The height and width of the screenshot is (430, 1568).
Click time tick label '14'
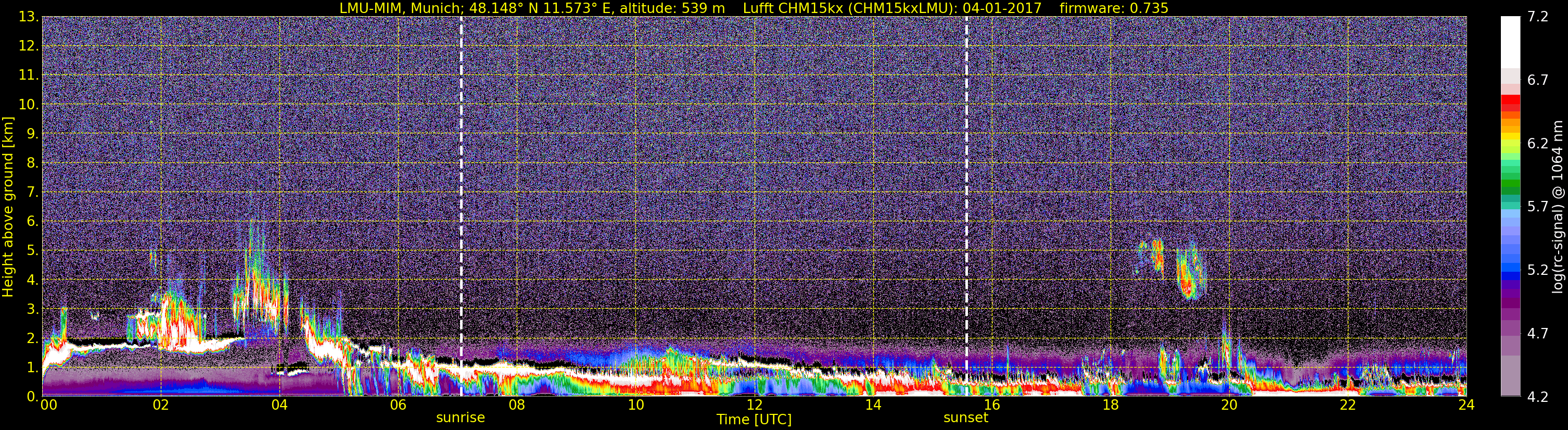click(x=873, y=405)
